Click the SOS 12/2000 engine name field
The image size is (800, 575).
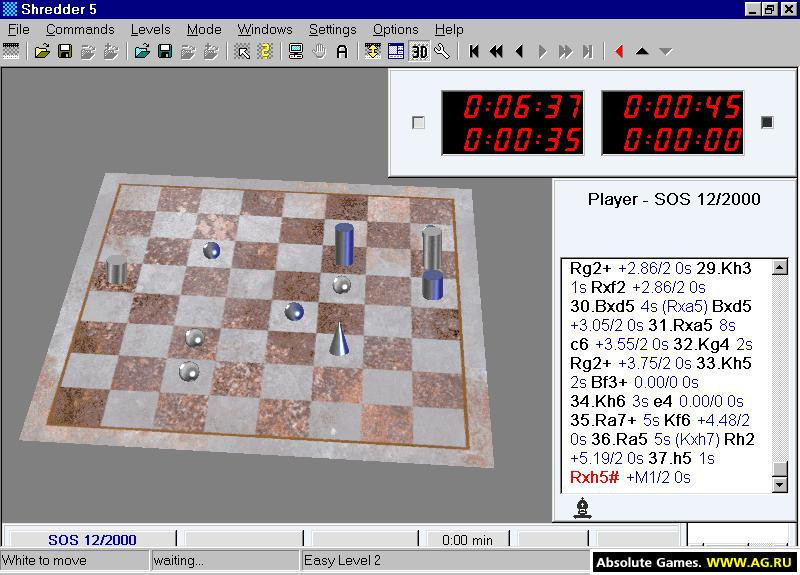92,540
